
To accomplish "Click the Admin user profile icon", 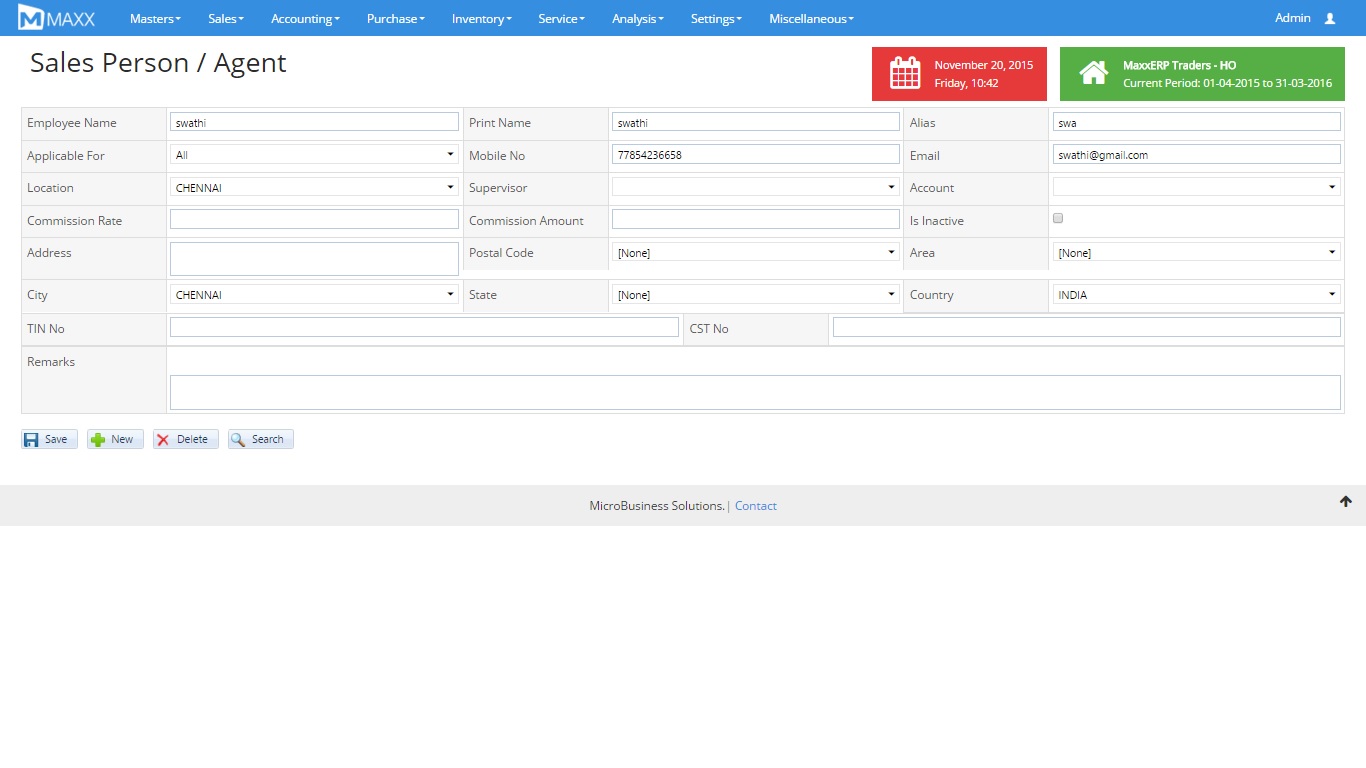I will tap(1329, 18).
